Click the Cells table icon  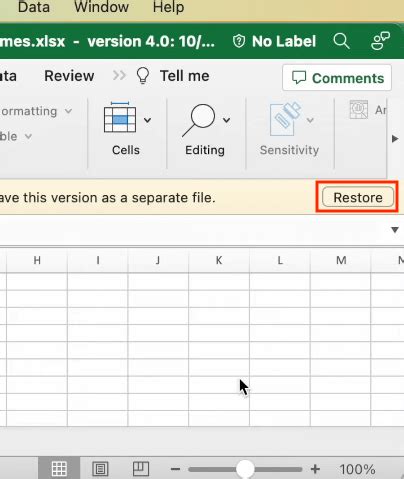120,118
